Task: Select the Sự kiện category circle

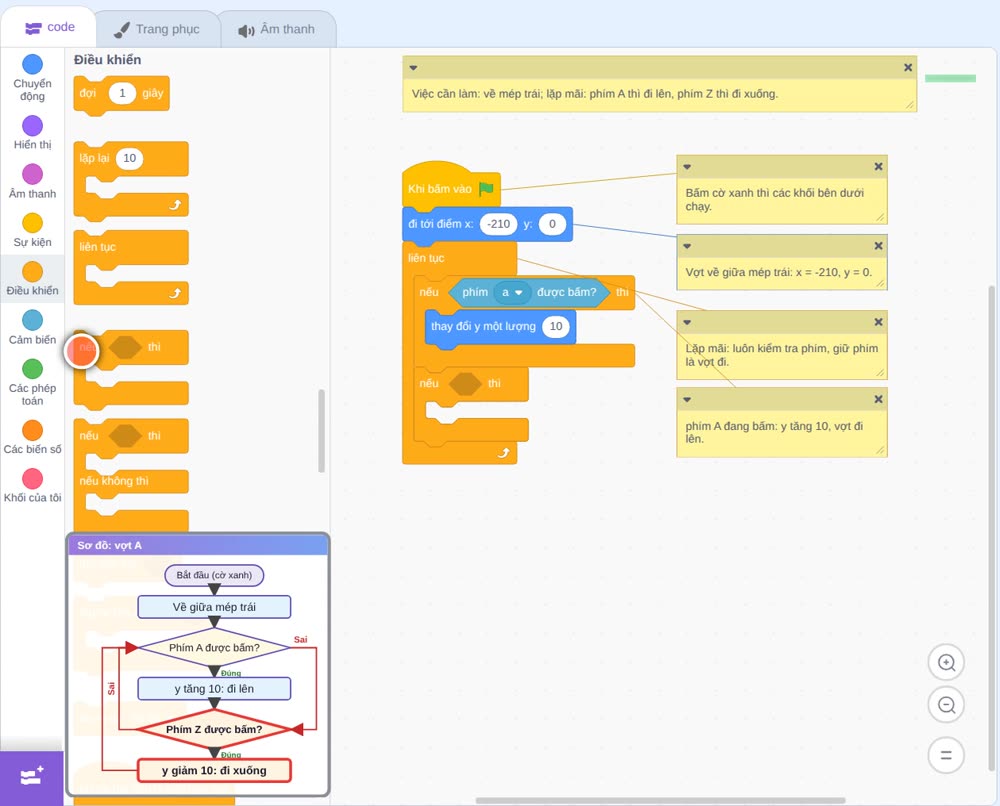Action: 33,223
